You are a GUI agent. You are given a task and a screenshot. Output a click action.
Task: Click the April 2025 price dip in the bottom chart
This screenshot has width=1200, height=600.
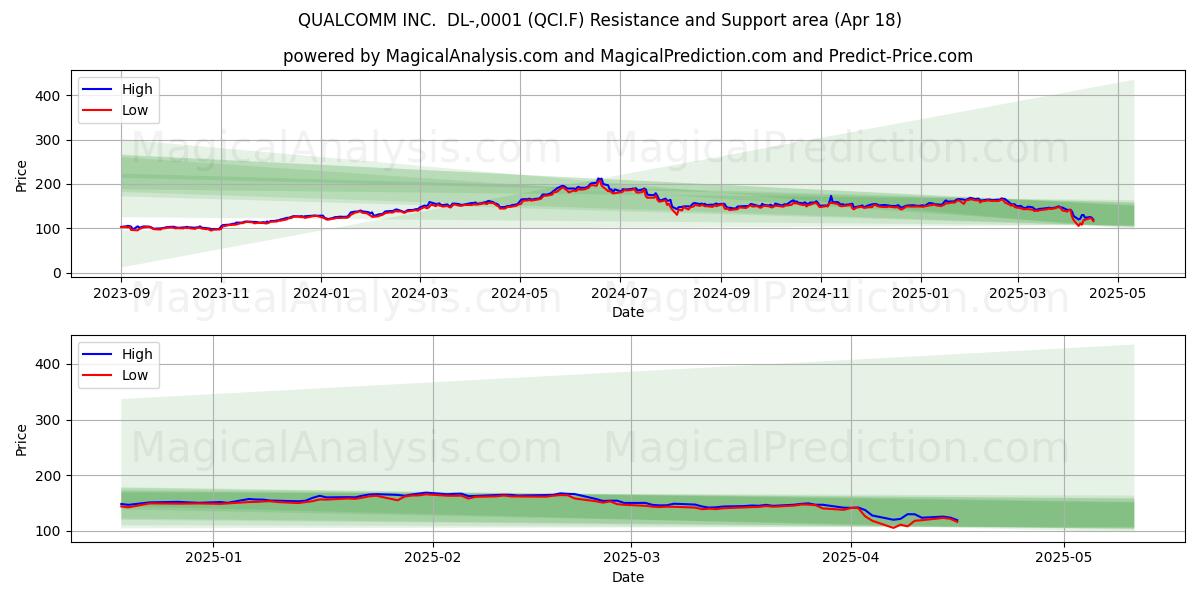coord(893,526)
